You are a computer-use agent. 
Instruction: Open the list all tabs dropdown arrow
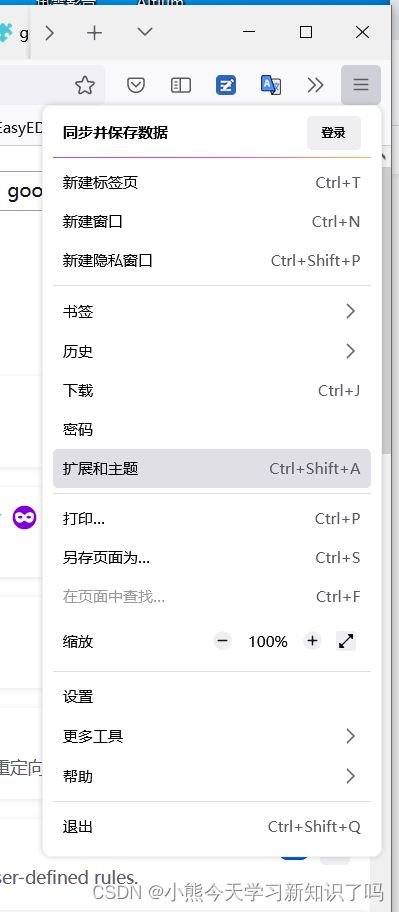(x=145, y=32)
